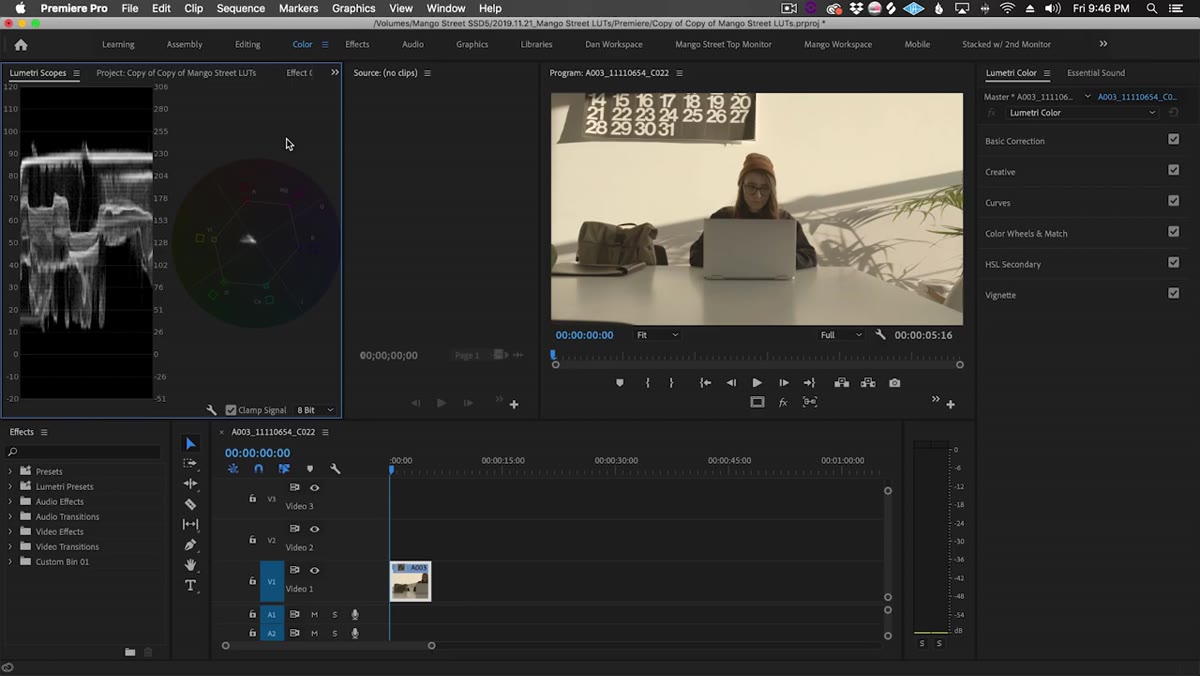Open the Markers menu
Screen dimensions: 1200x676
pos(298,8)
